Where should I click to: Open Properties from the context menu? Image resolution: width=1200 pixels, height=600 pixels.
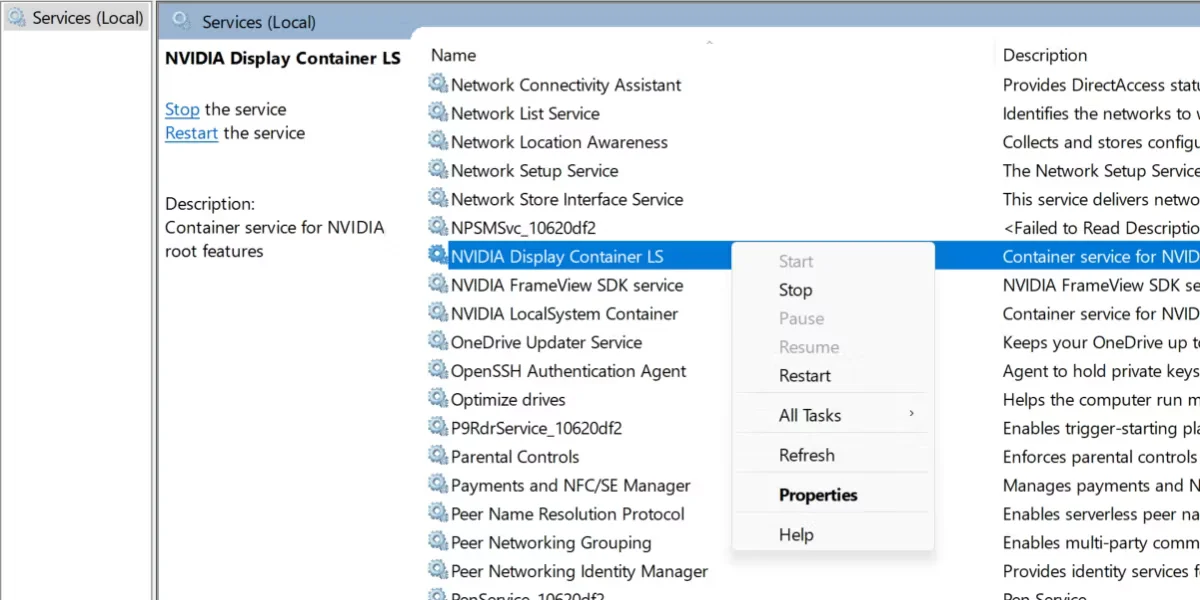click(817, 495)
